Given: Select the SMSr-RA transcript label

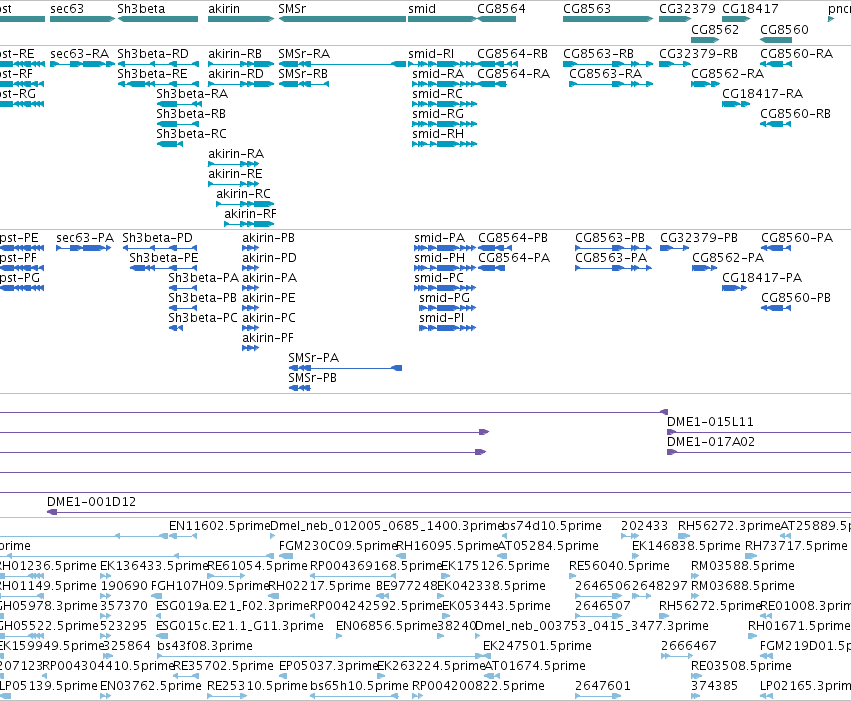Looking at the screenshot, I should coord(304,54).
